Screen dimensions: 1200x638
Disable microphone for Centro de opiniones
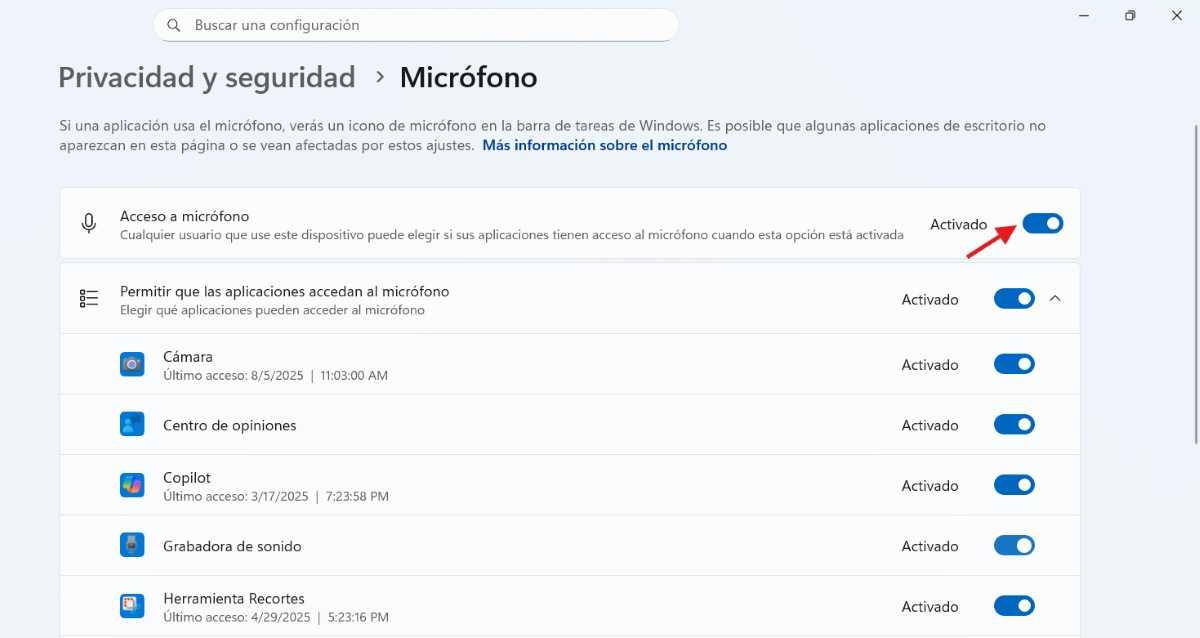point(1014,424)
